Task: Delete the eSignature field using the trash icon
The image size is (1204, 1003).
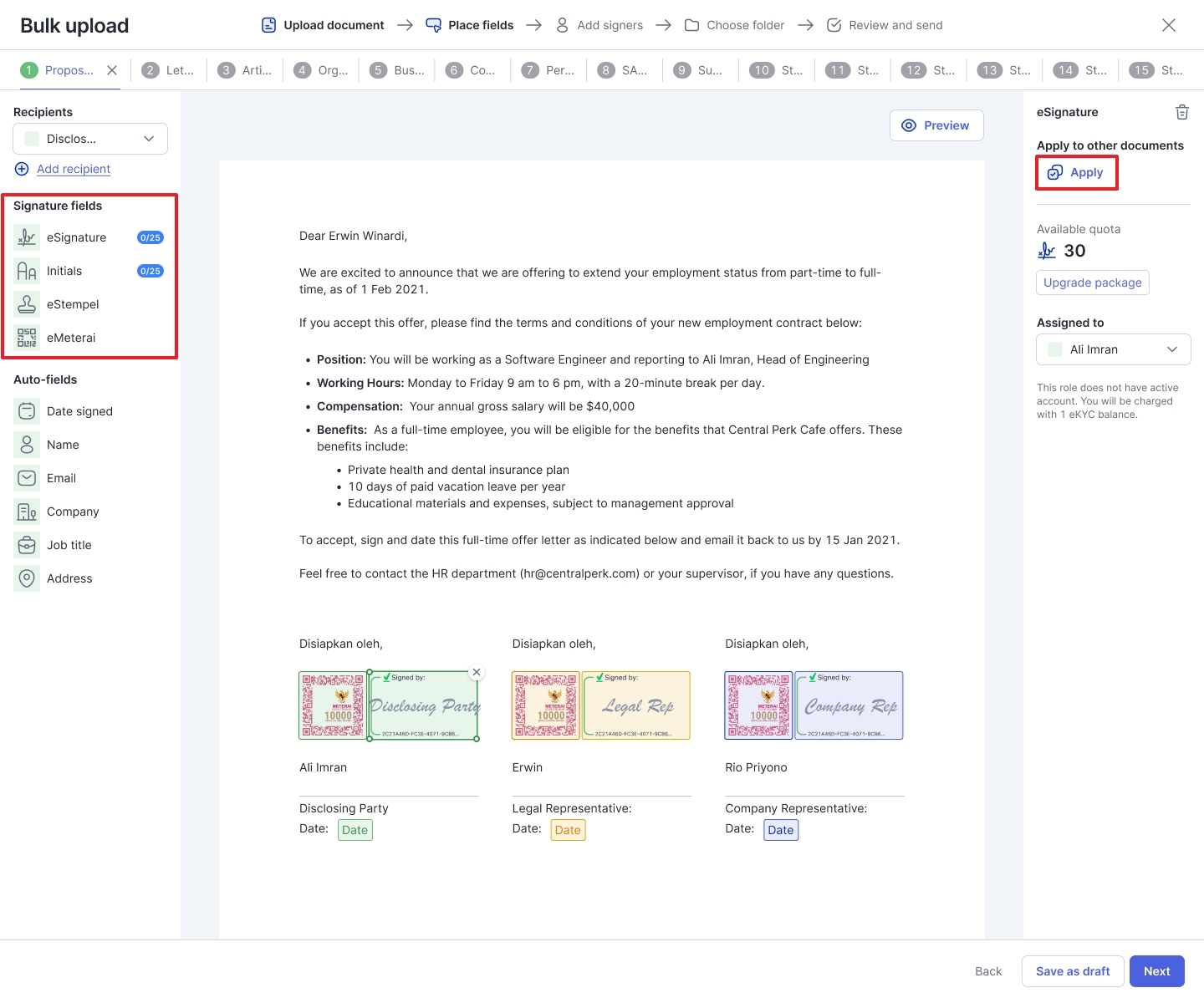Action: [1181, 111]
